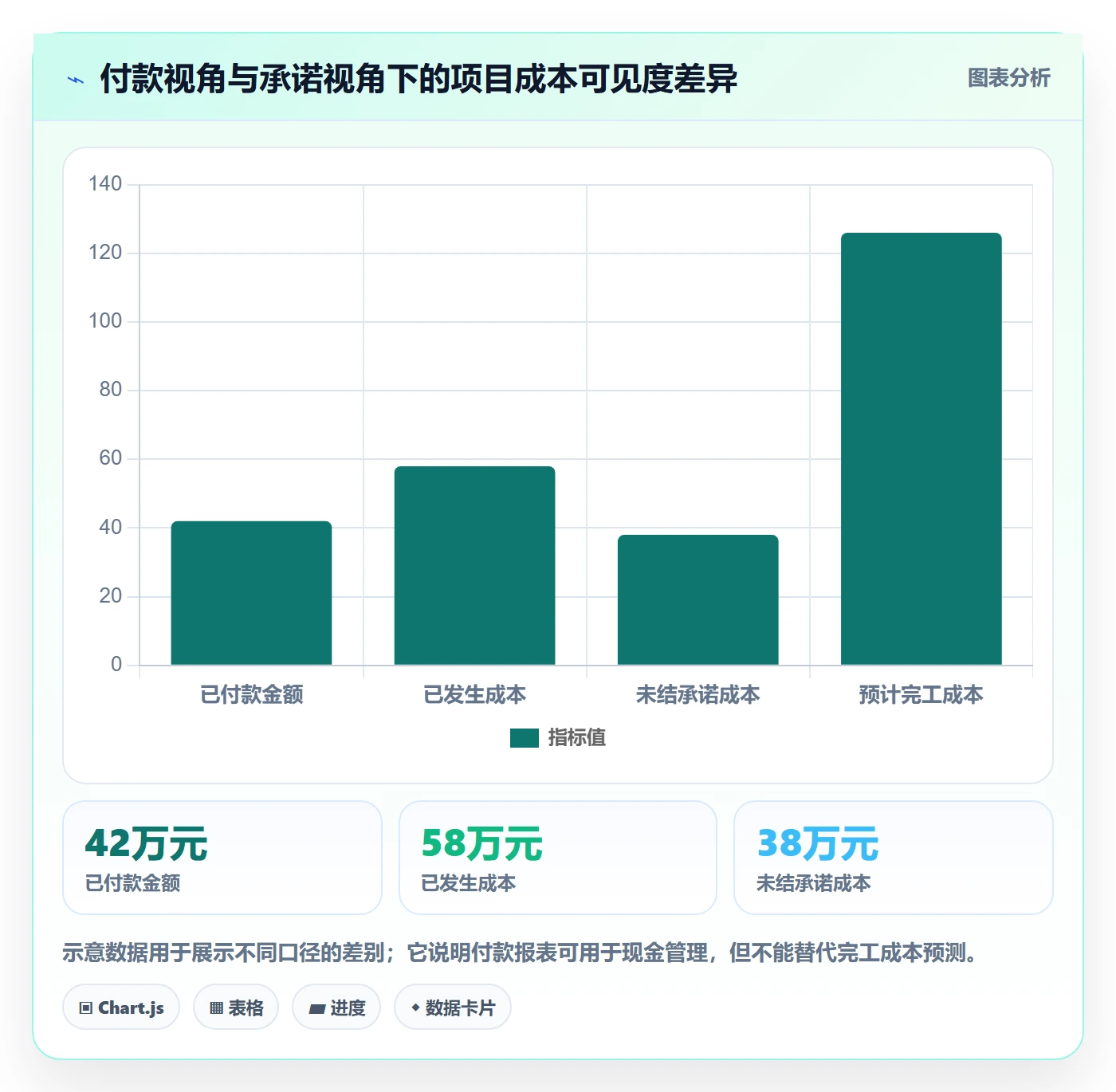Click the y-axis value 80
Image resolution: width=1116 pixels, height=1092 pixels.
pyautogui.click(x=111, y=390)
